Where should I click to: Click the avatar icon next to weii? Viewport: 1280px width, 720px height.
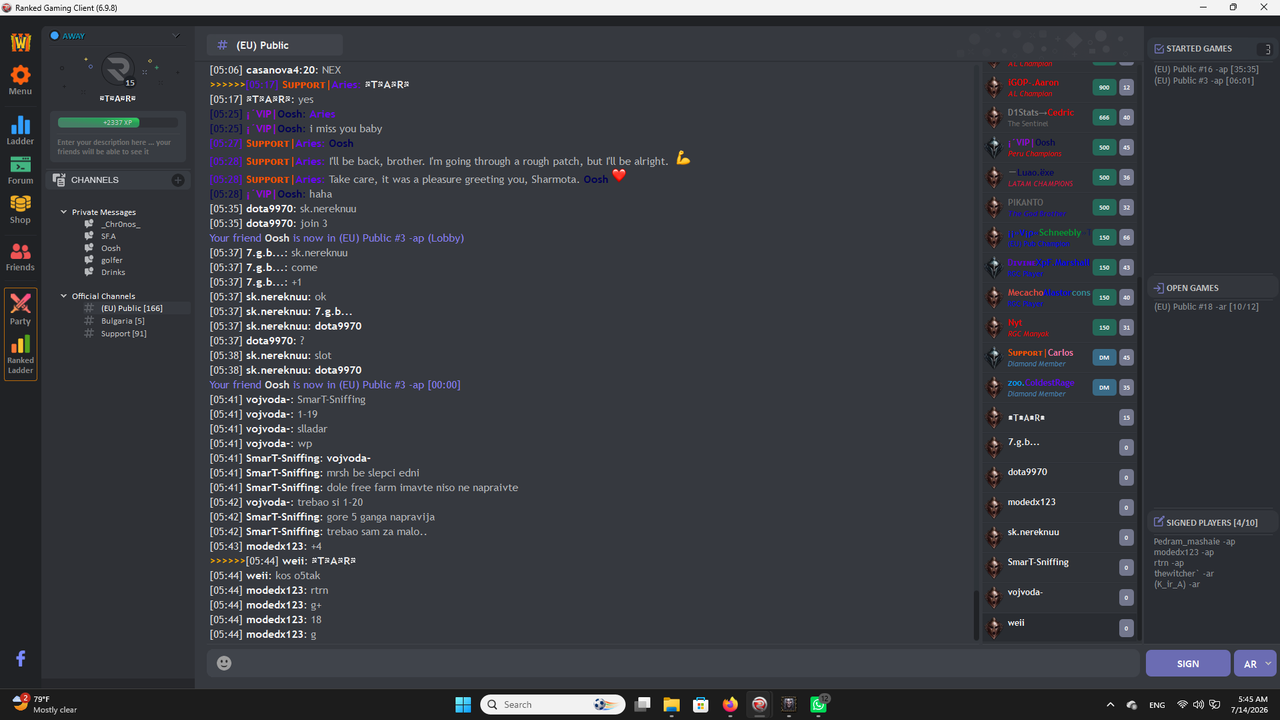[x=993, y=627]
